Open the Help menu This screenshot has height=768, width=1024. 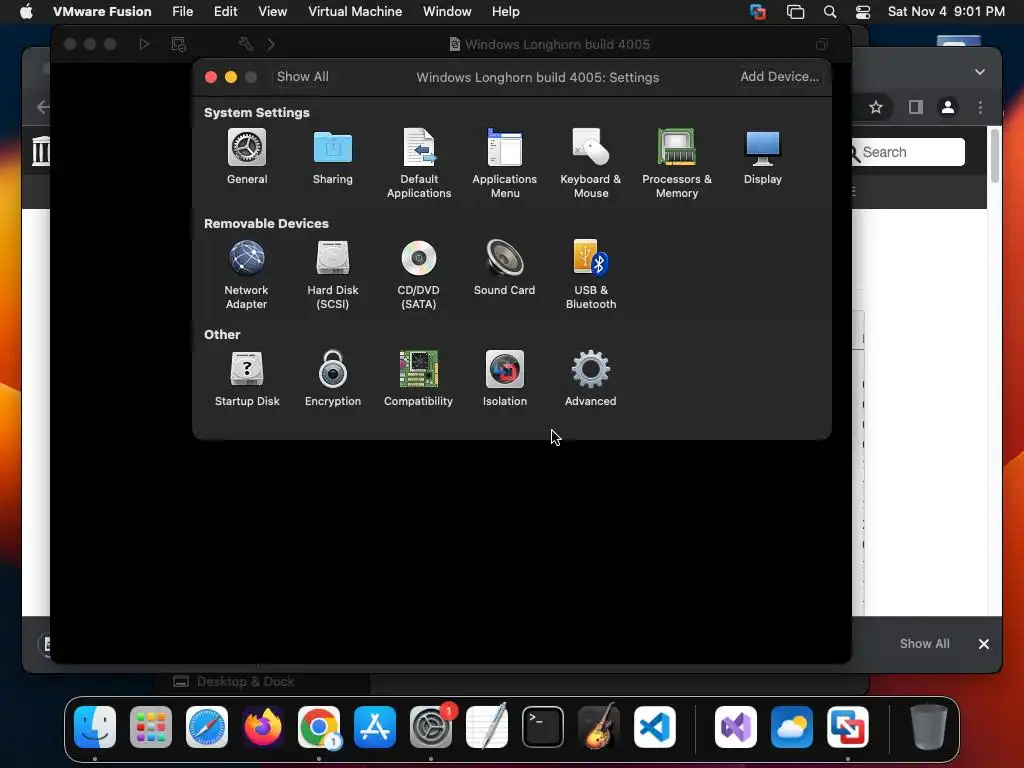tap(505, 11)
